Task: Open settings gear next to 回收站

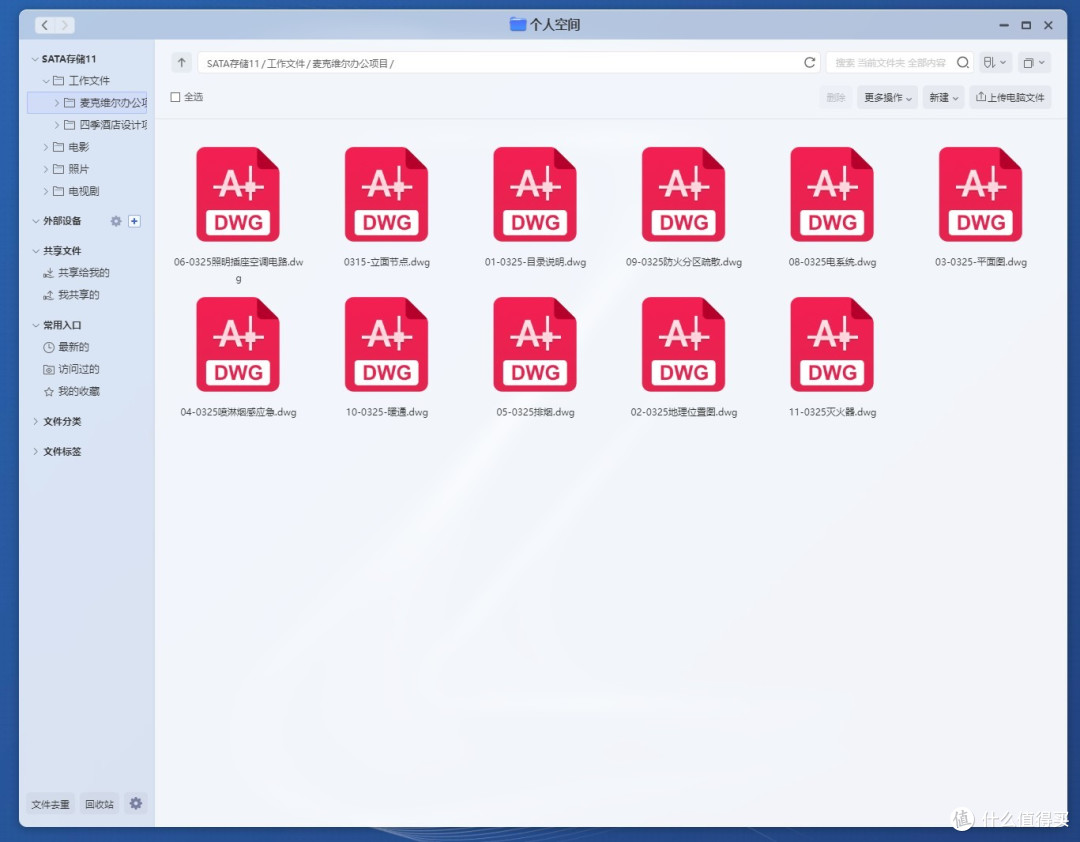Action: [136, 803]
